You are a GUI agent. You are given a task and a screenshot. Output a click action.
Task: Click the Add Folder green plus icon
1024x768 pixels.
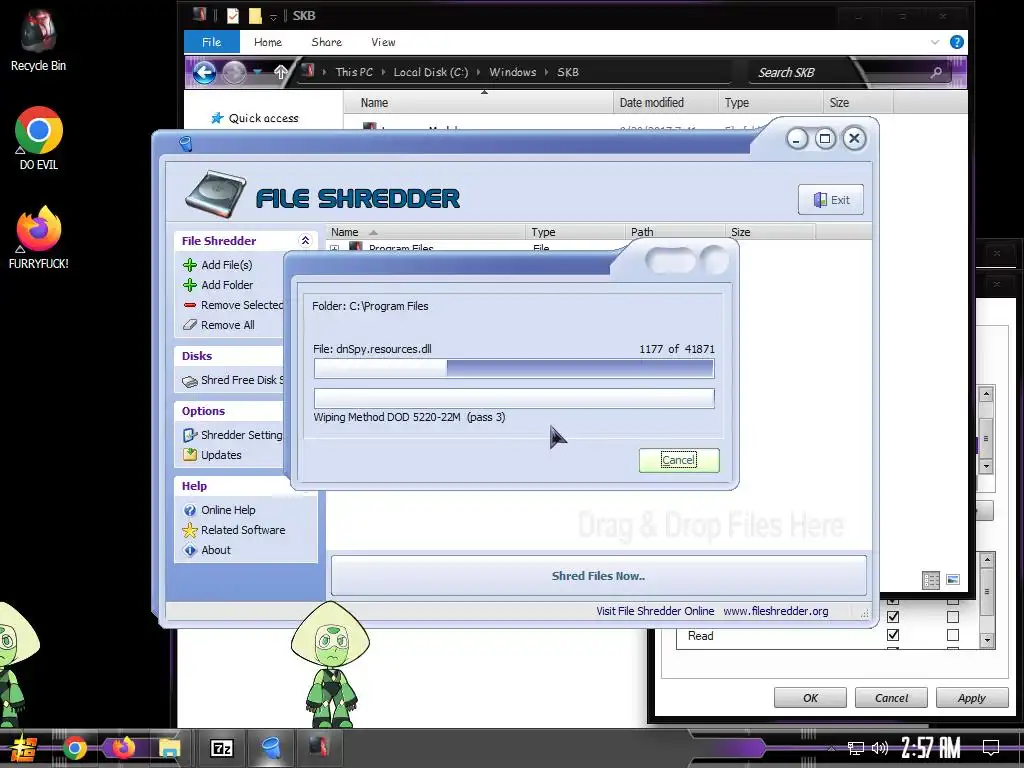190,285
